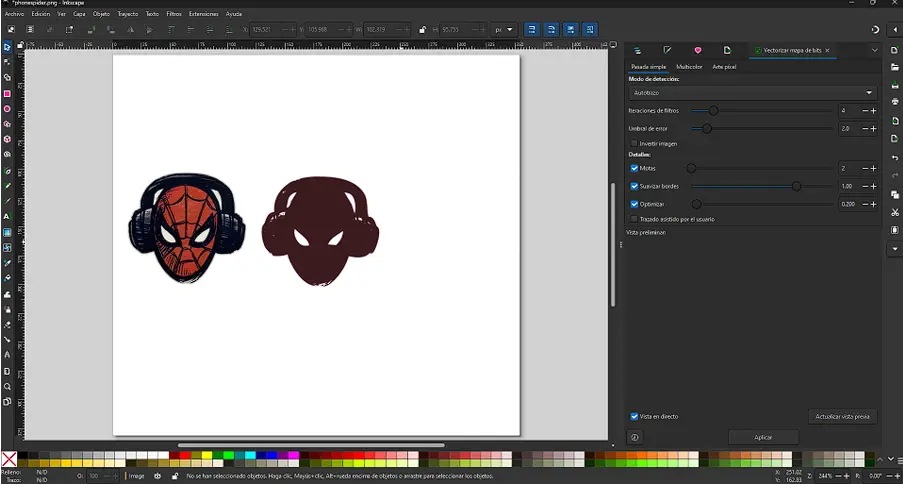Uncheck the Suavizar bordes checkbox
Viewport: 903px width, 484px height.
(634, 187)
